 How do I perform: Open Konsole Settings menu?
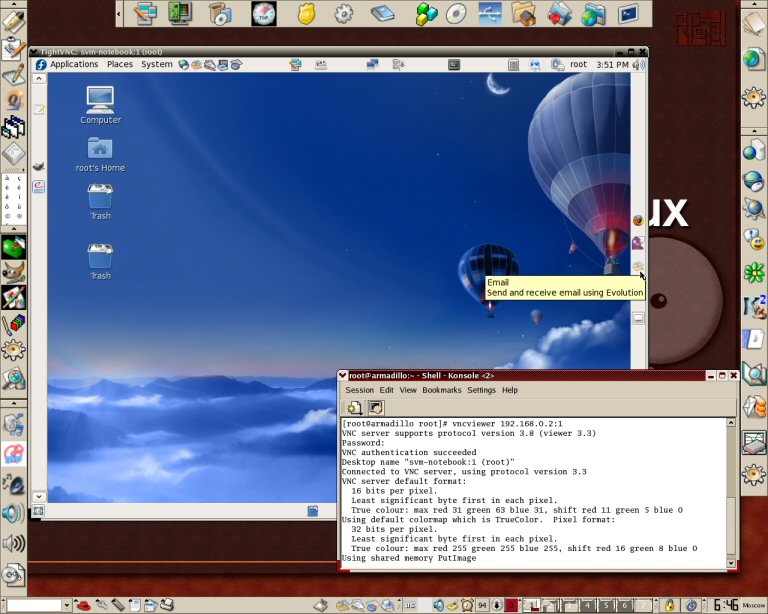click(481, 390)
